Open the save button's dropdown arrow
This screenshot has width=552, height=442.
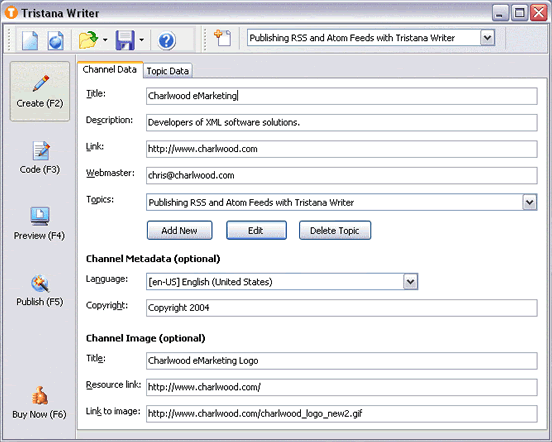point(142,40)
